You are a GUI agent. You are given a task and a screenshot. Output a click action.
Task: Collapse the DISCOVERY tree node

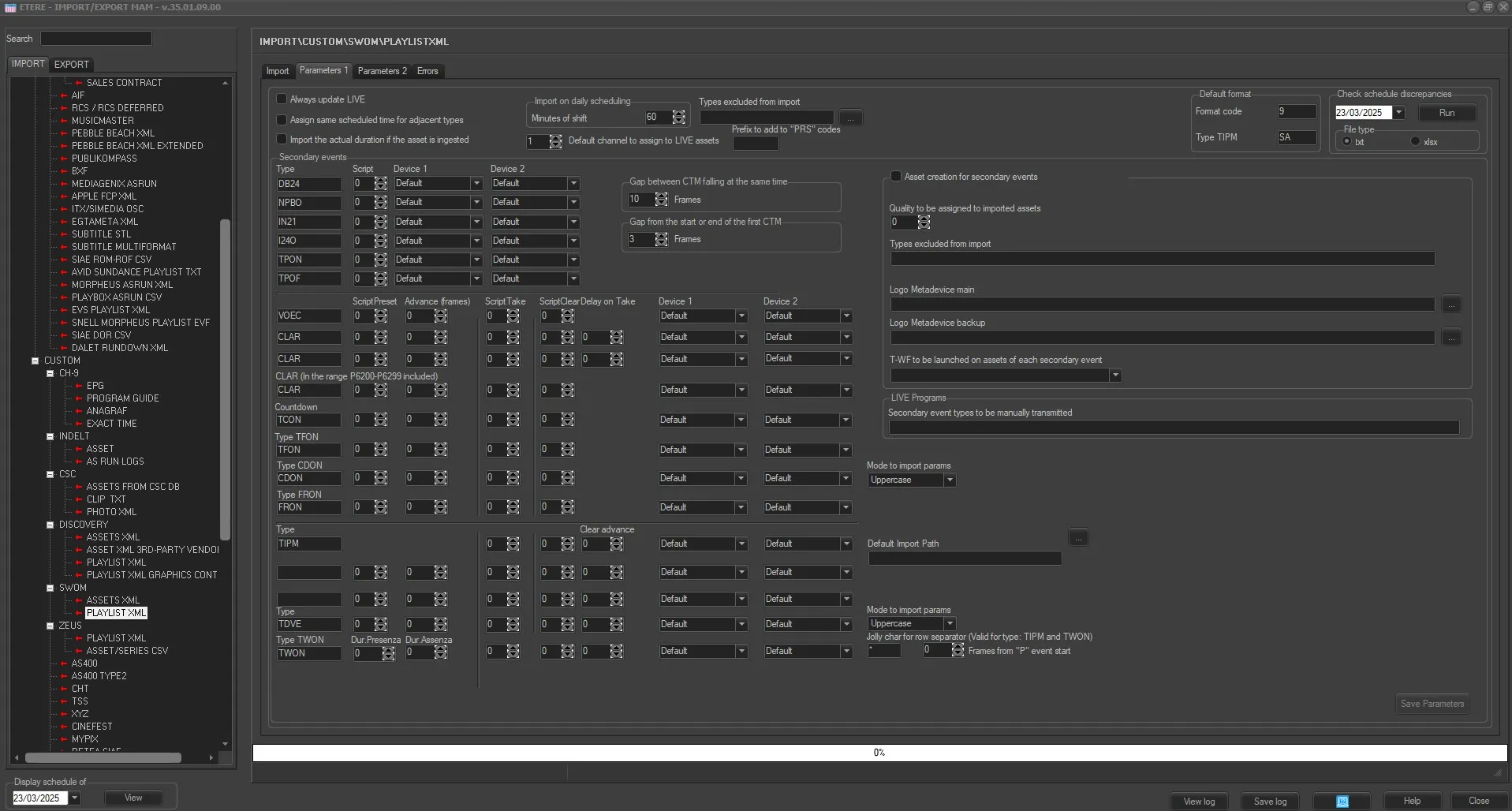(x=50, y=525)
